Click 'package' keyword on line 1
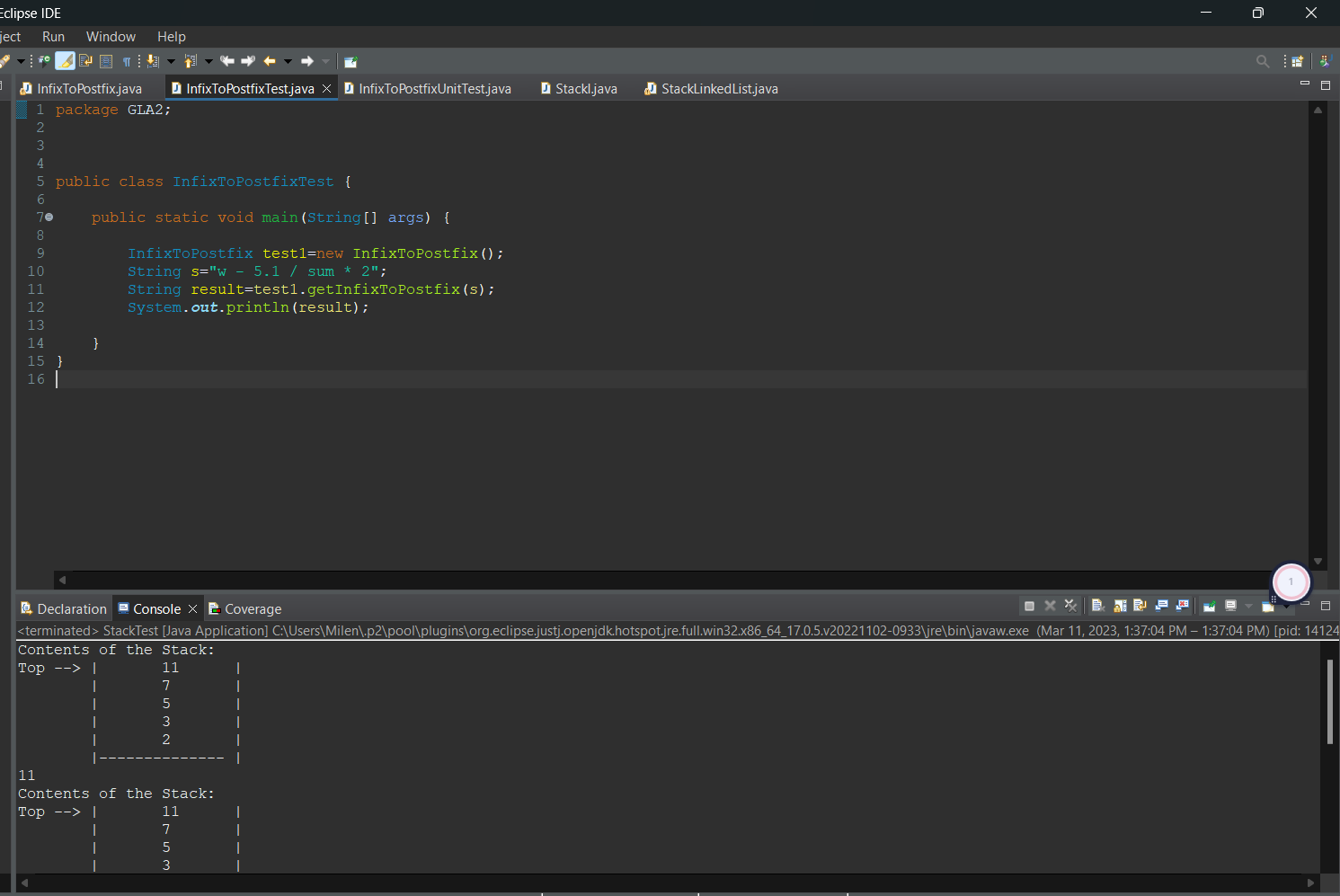1340x896 pixels. (86, 110)
